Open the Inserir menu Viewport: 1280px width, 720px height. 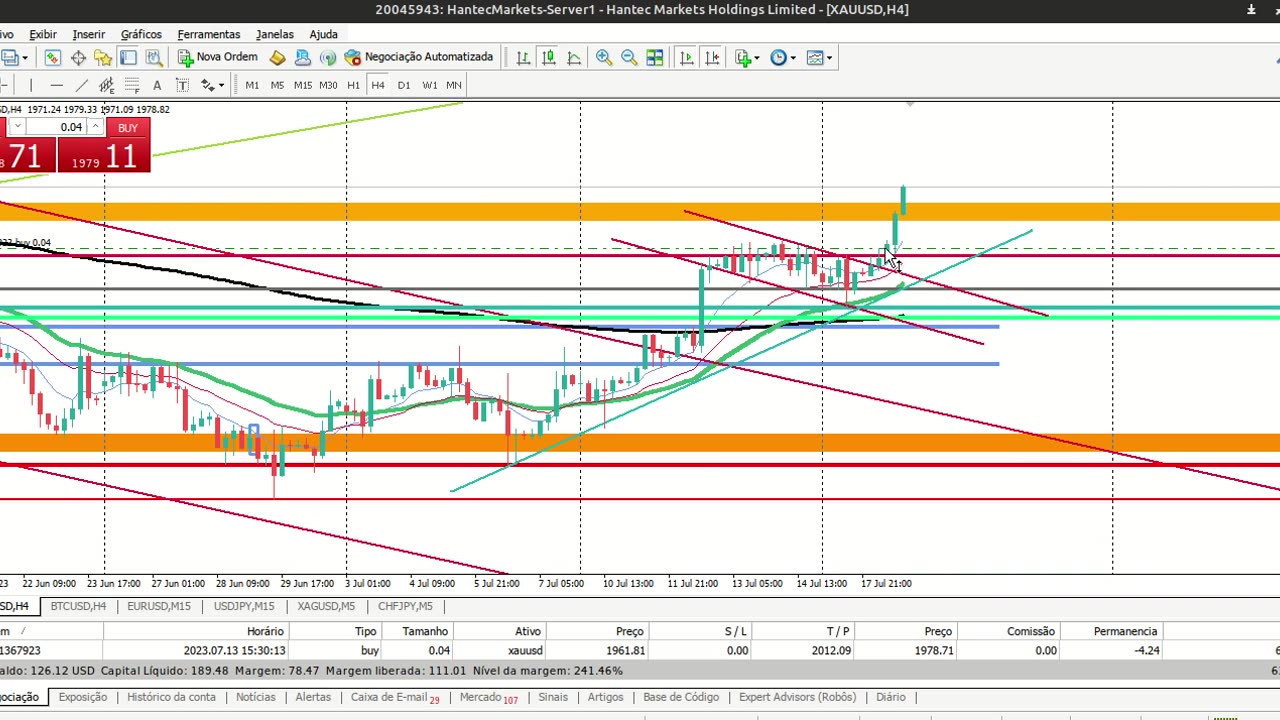coord(89,34)
